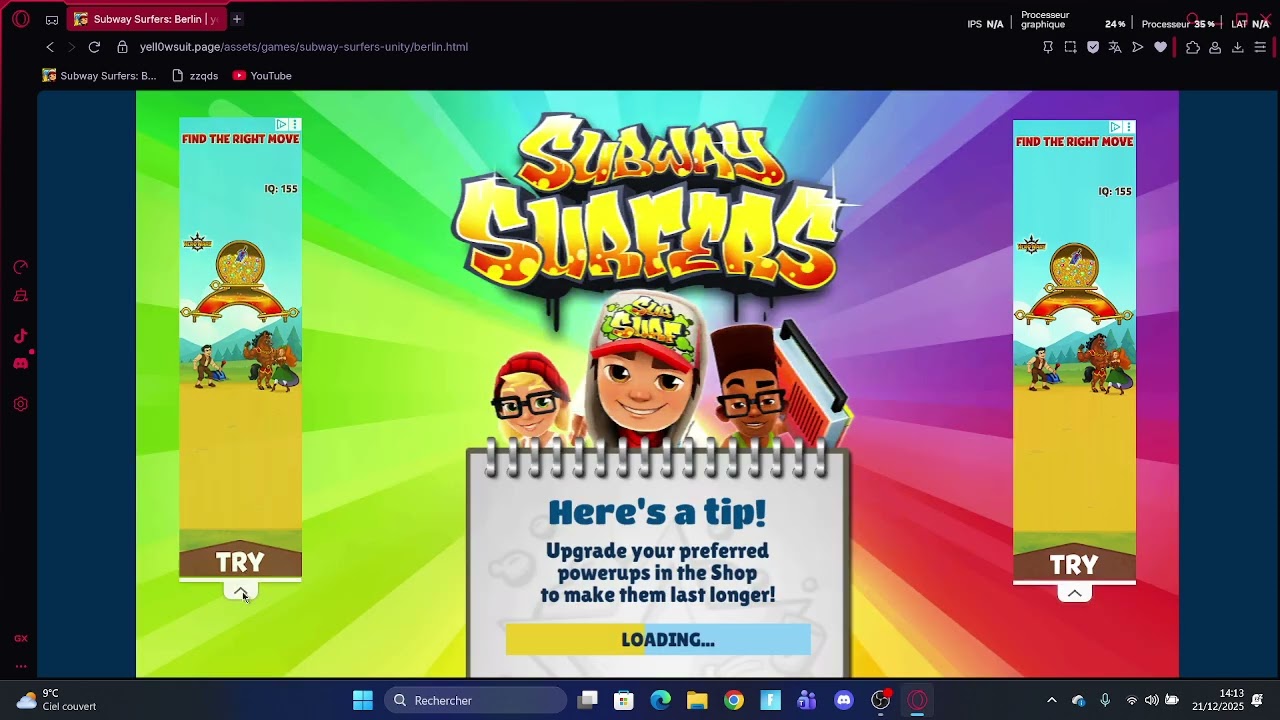Click the IPS N/A readout
This screenshot has height=720, width=1280.
[985, 24]
